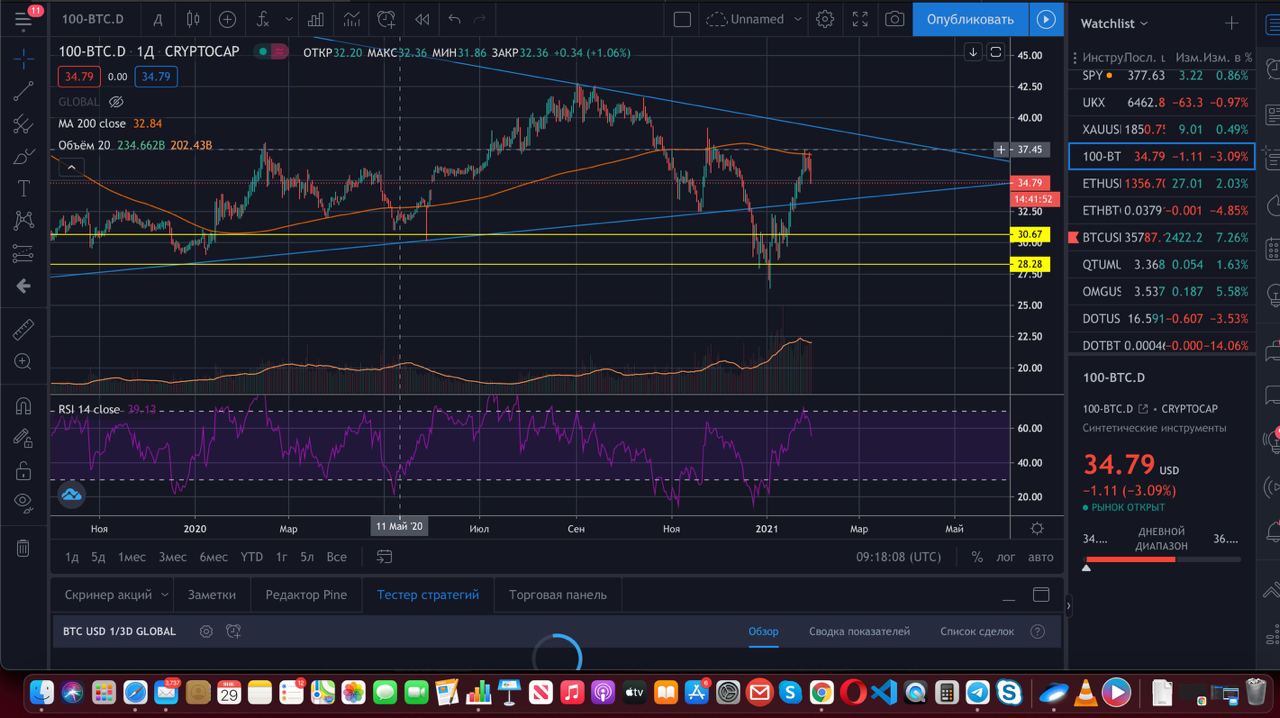Open the Тестер стратегий tab
Screen dimensions: 1280x718
pos(428,594)
